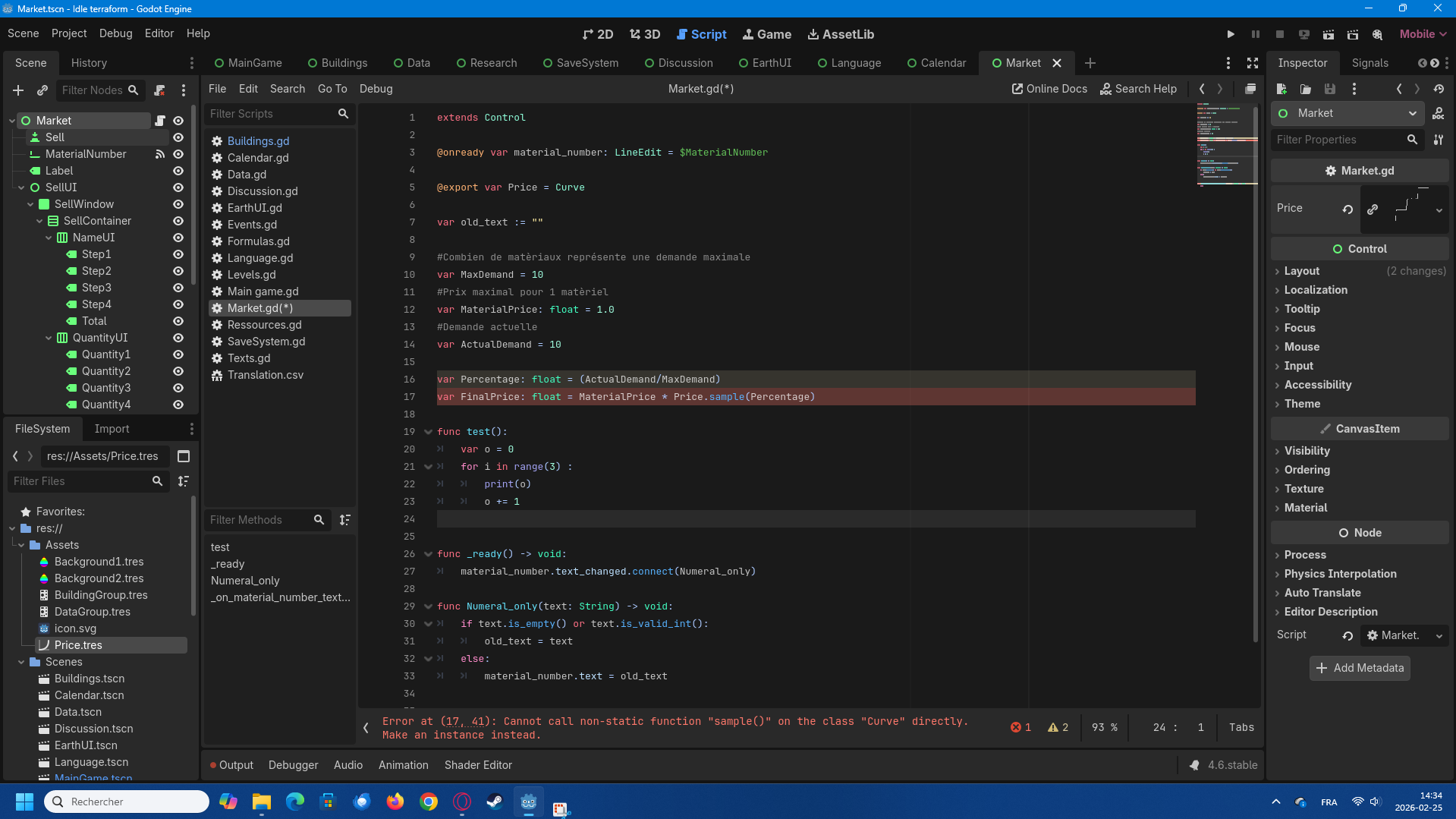Switch to the Signals tab

[x=1370, y=63]
